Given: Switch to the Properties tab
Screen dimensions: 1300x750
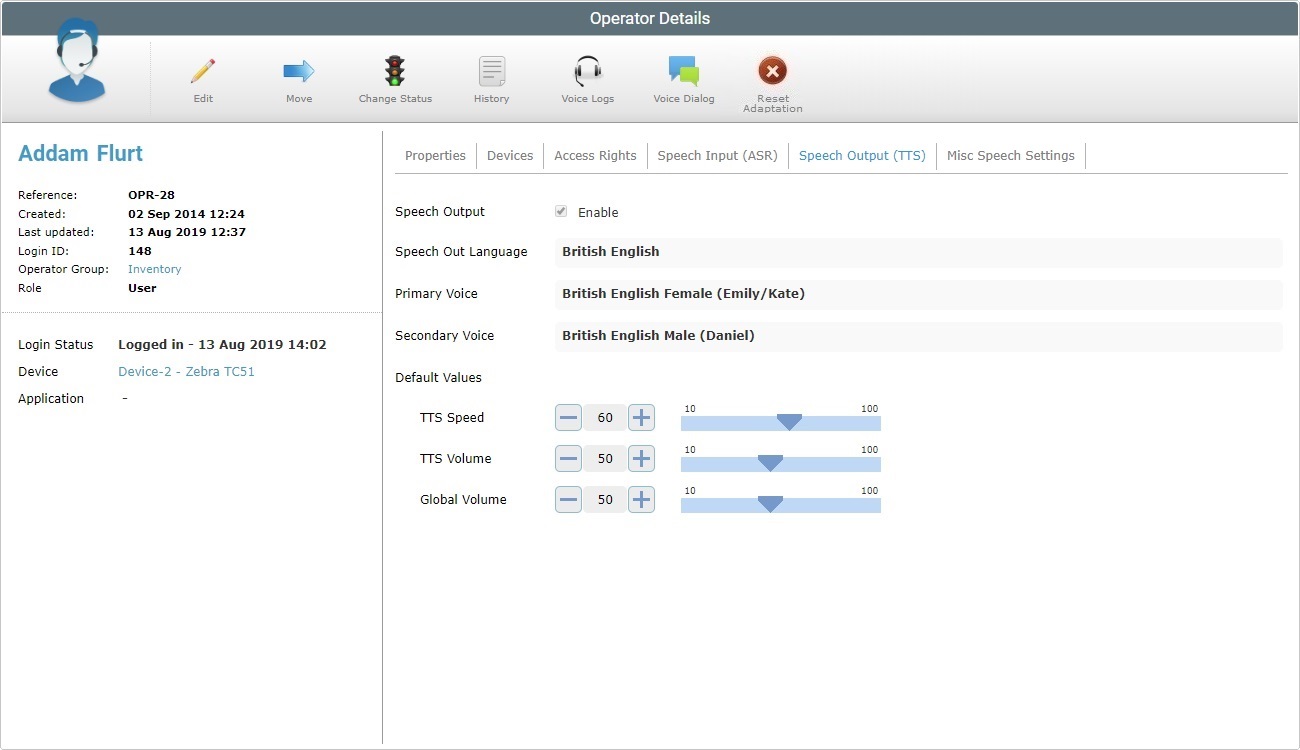Looking at the screenshot, I should [x=435, y=155].
